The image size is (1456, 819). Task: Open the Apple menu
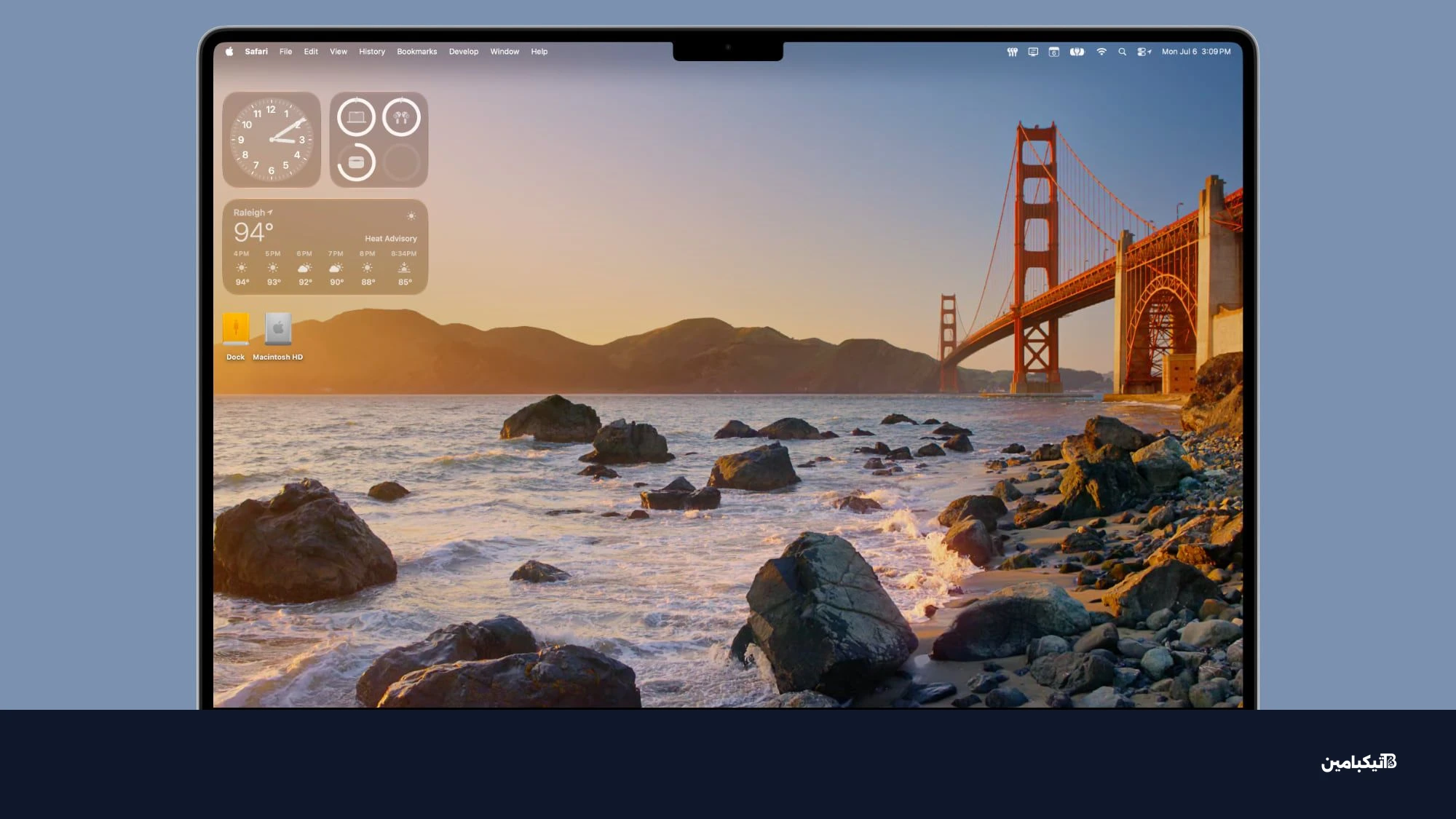229,52
